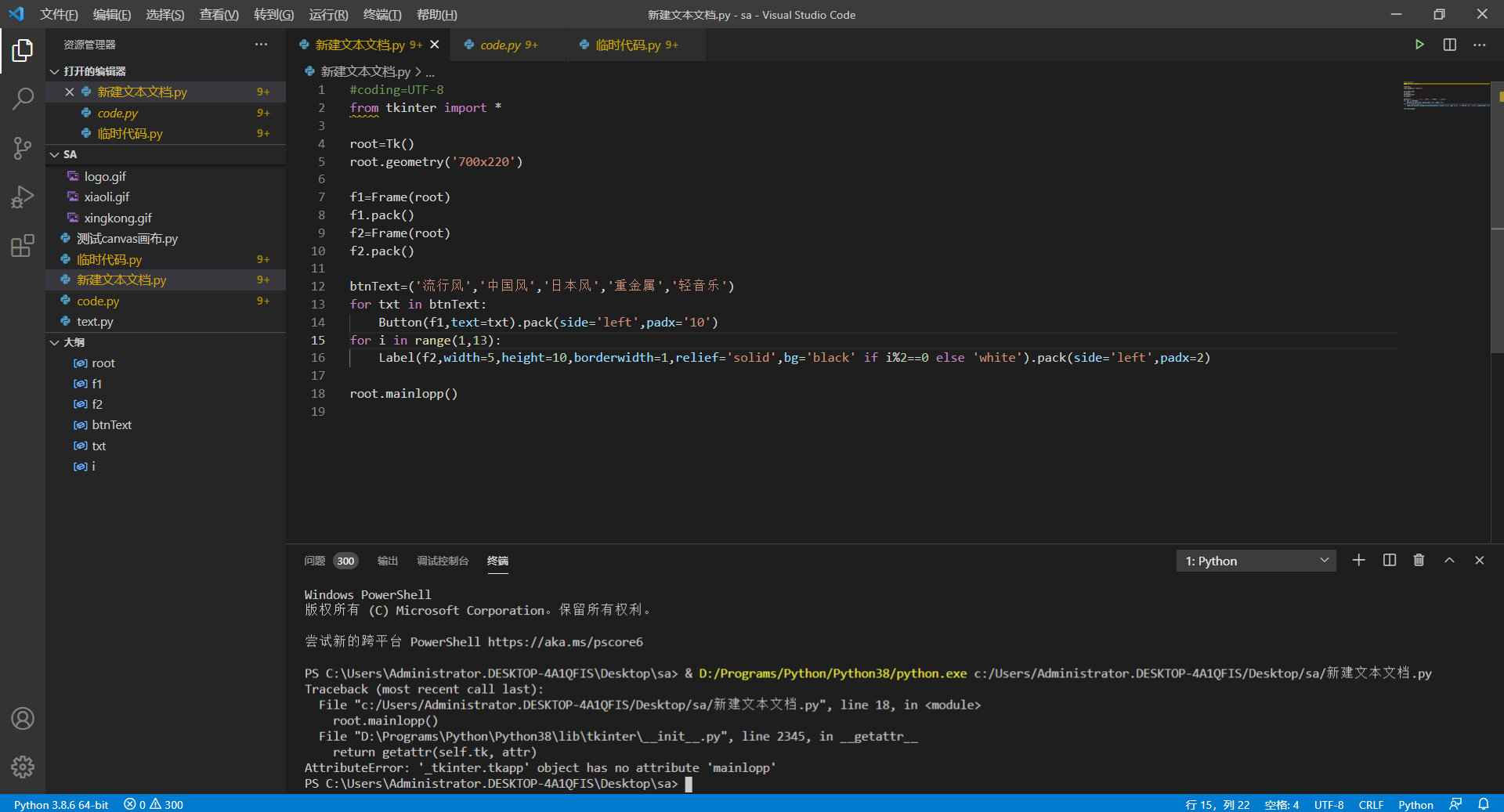The height and width of the screenshot is (812, 1504).
Task: Switch to the 输出 output tab
Action: pyautogui.click(x=388, y=561)
